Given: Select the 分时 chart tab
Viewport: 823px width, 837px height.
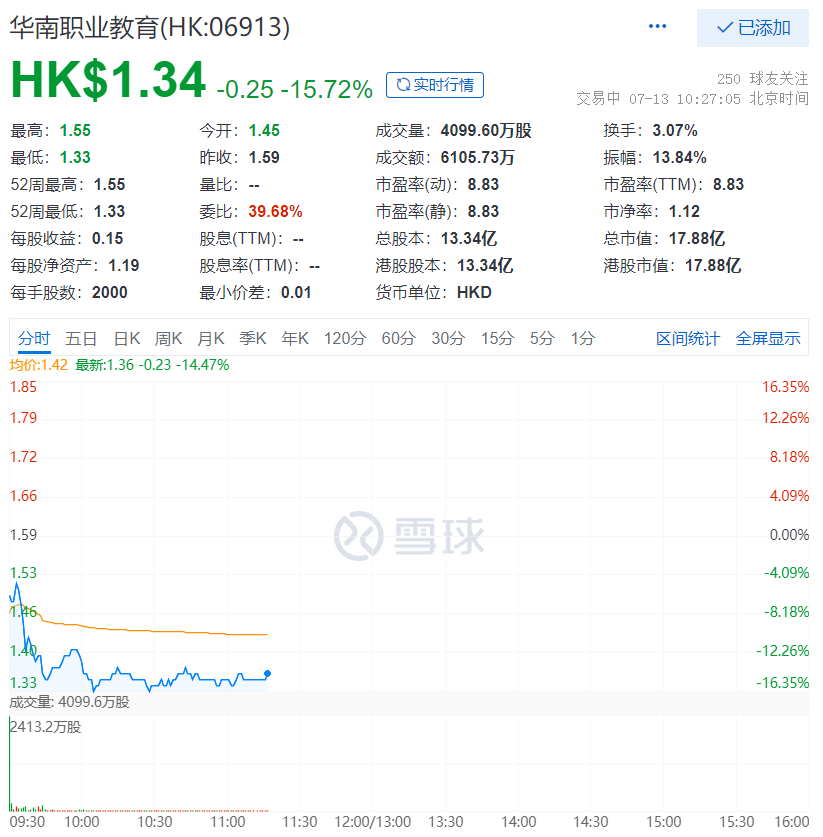Looking at the screenshot, I should point(33,338).
